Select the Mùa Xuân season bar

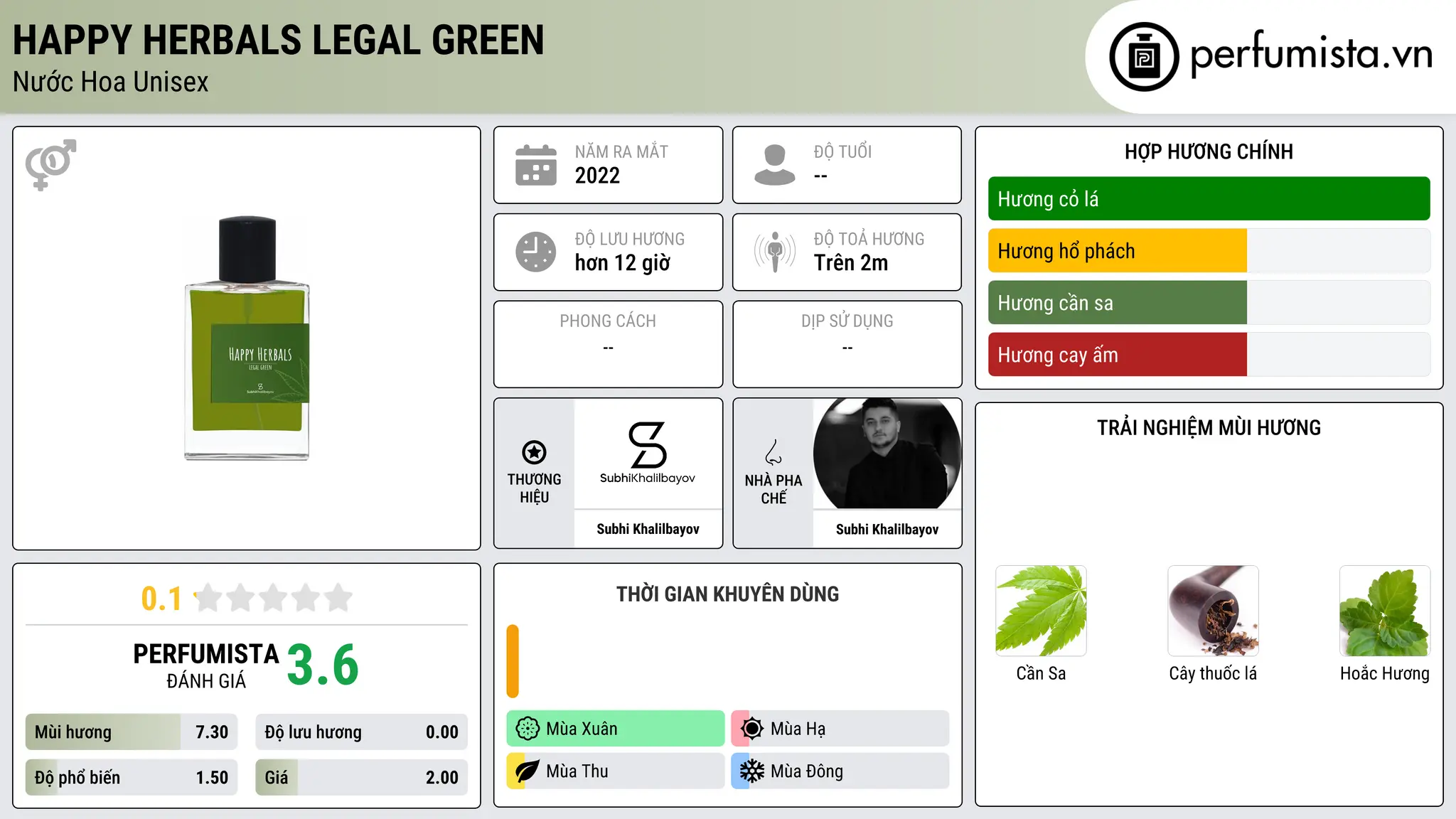pos(616,729)
